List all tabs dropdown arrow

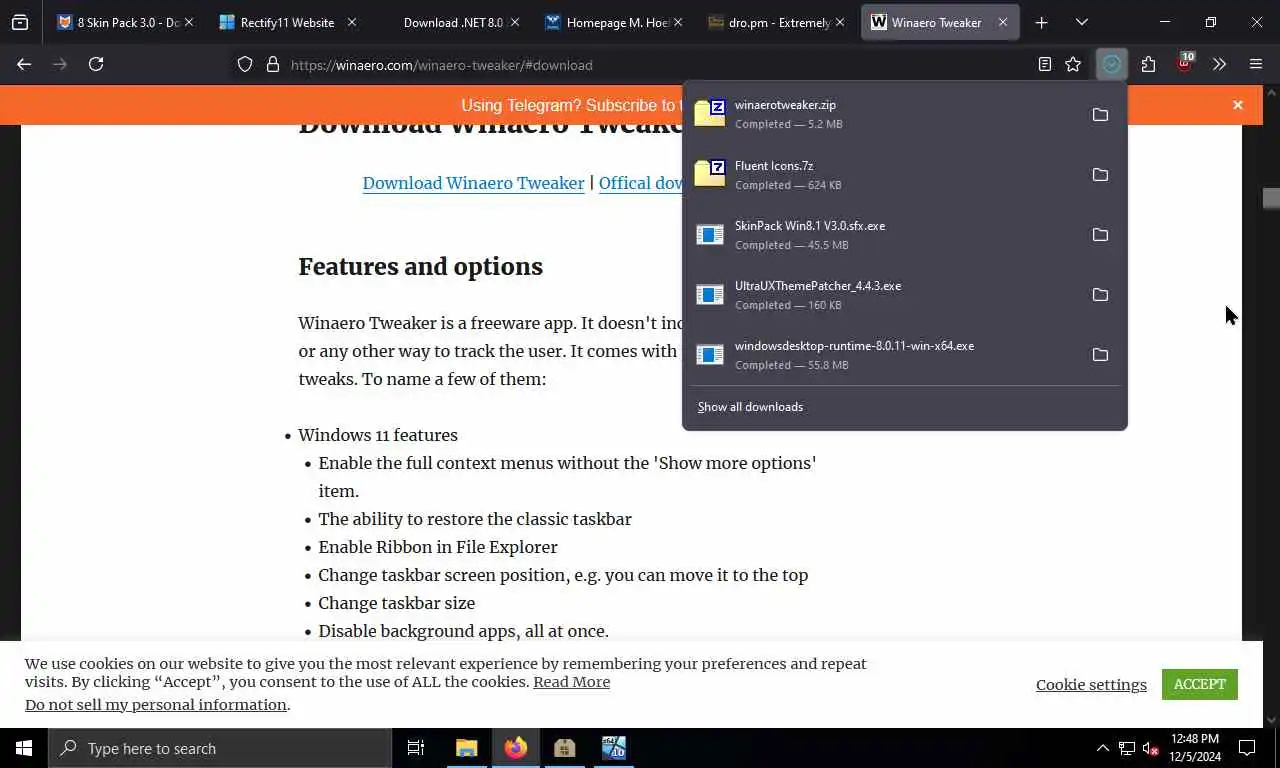[x=1082, y=22]
